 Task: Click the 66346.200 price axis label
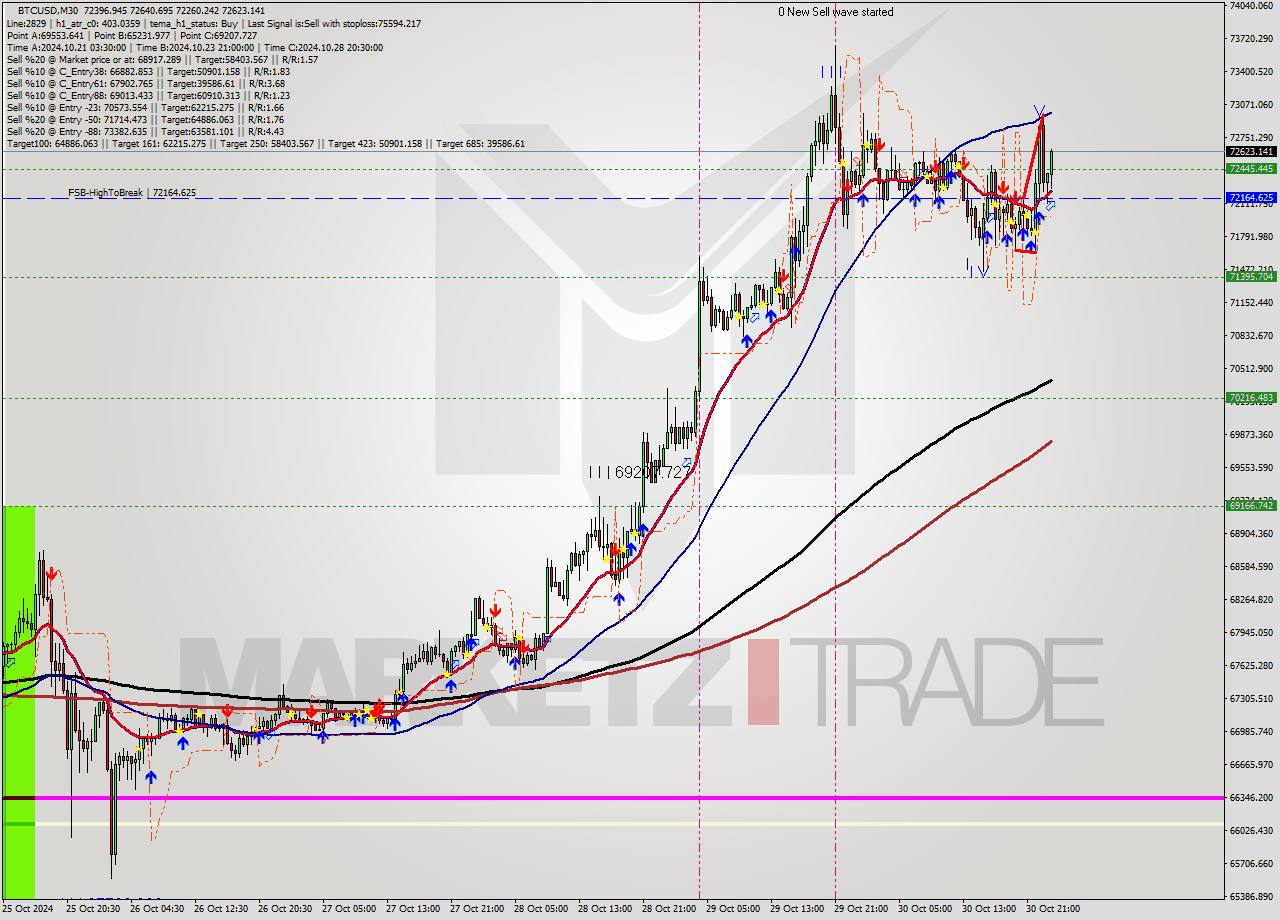[1251, 798]
